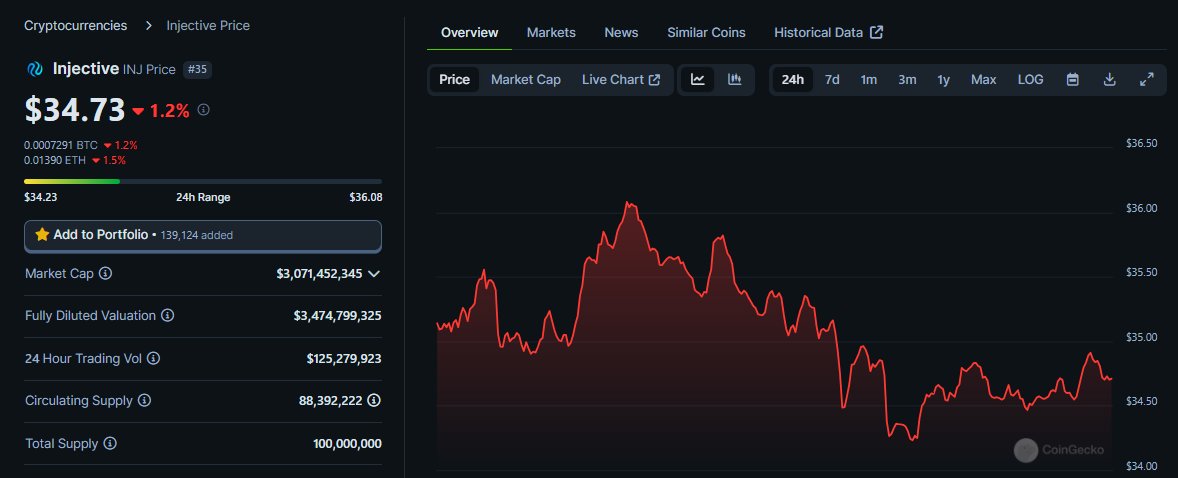The width and height of the screenshot is (1178, 478).
Task: Click Circulating Supply label info icon
Action: pos(144,401)
